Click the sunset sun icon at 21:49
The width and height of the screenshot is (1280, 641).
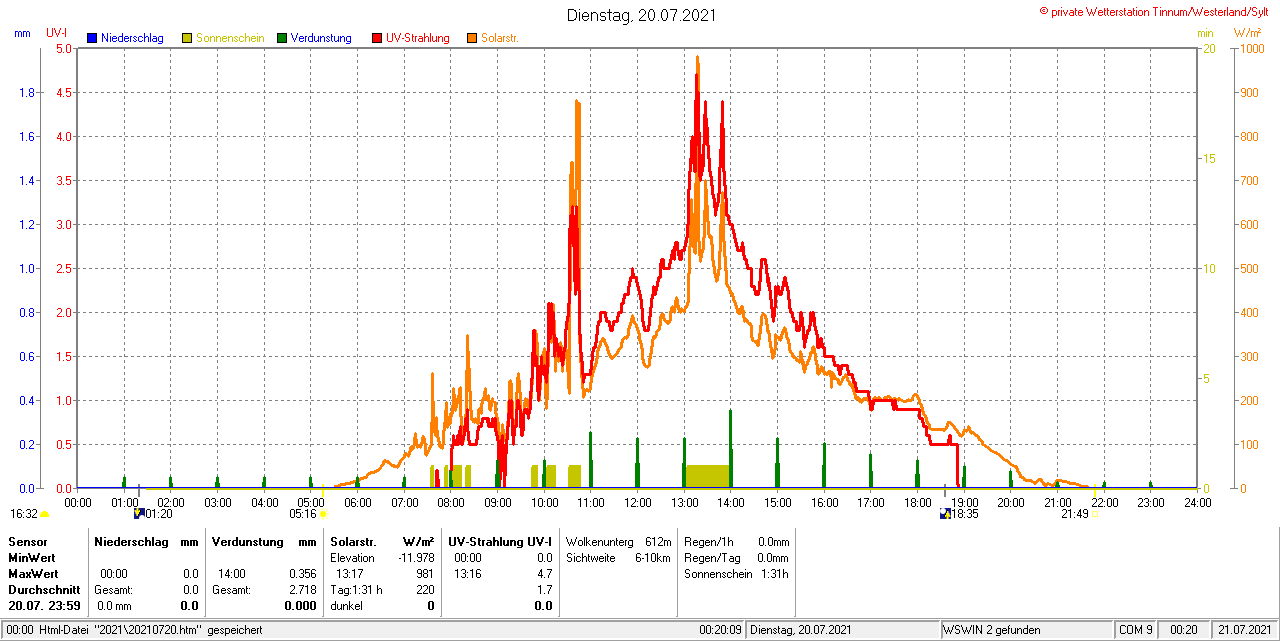pos(1094,514)
